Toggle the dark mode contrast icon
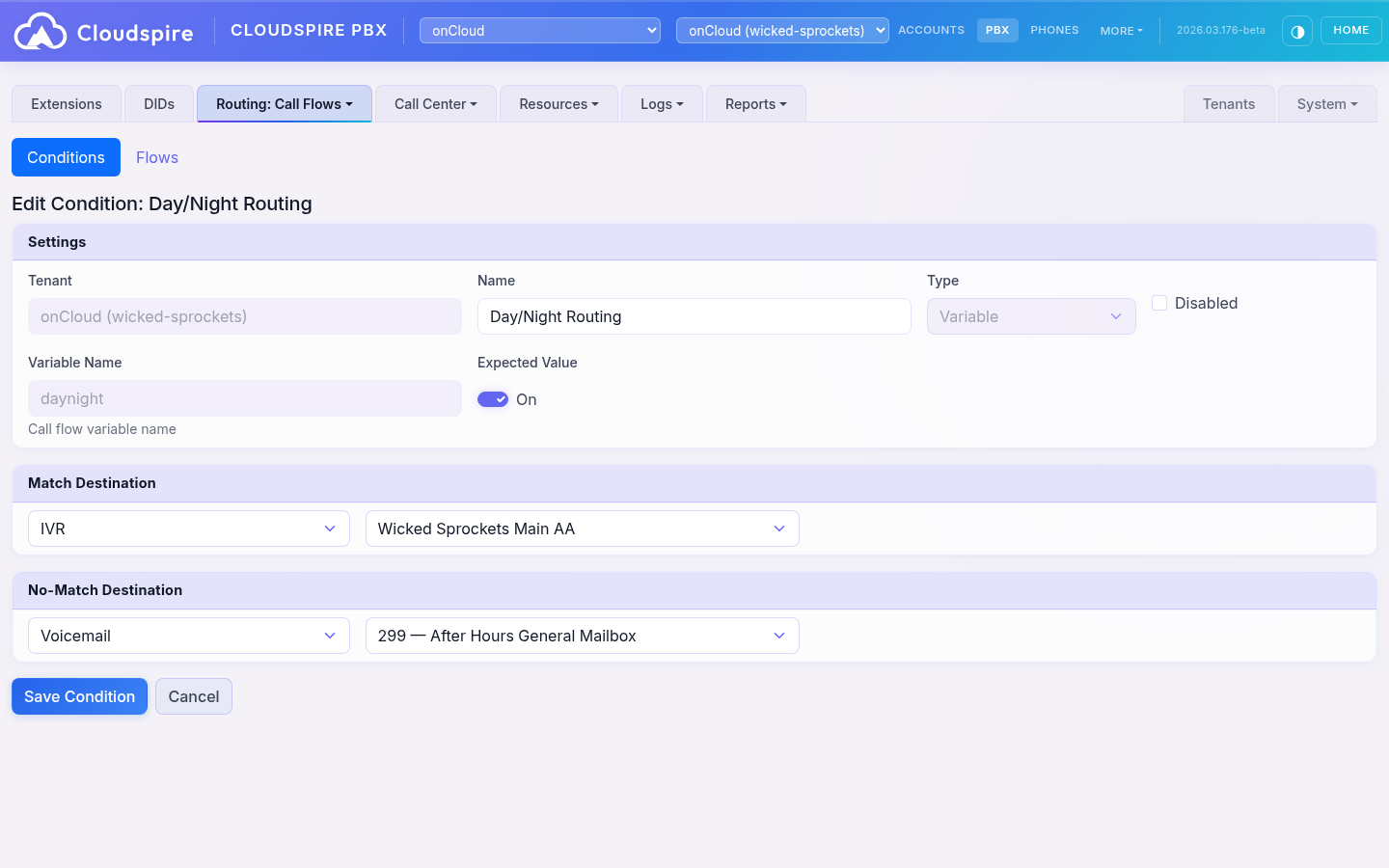This screenshot has width=1389, height=868. [x=1296, y=30]
